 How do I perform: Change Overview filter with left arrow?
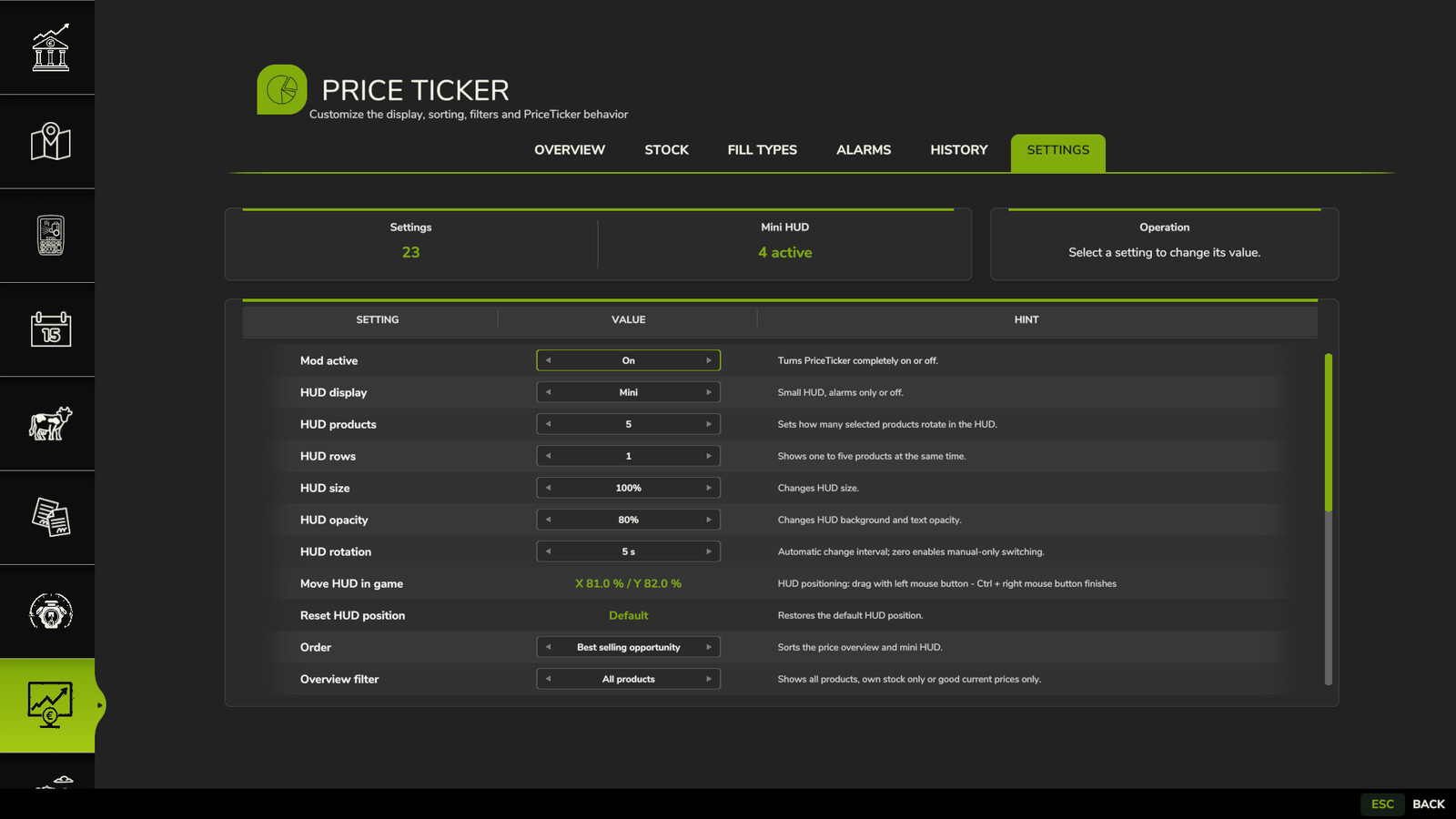pos(548,679)
